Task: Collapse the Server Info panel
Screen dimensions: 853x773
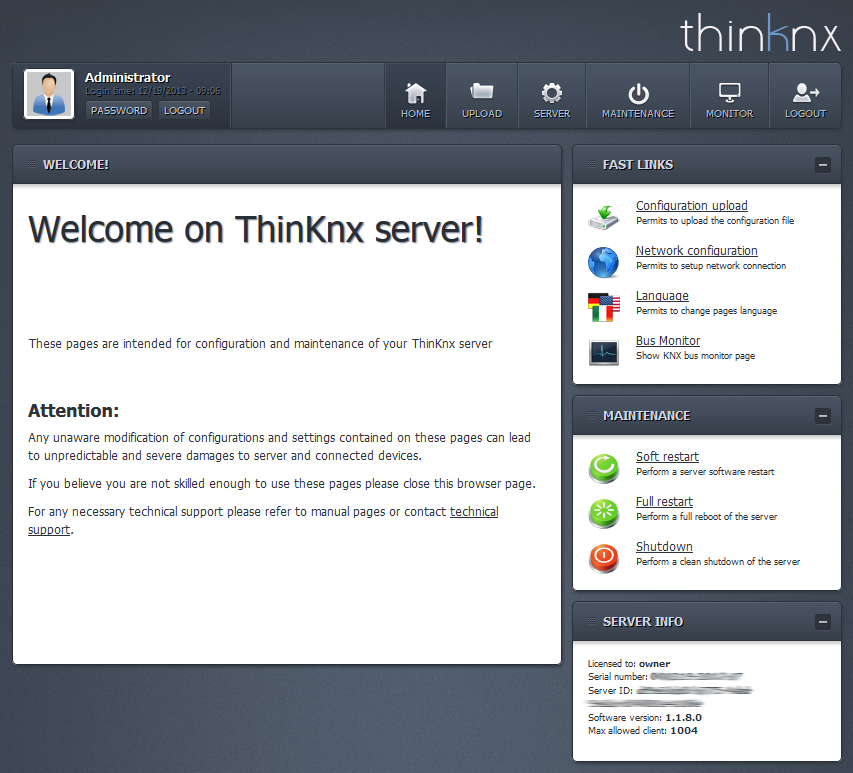Action: click(x=823, y=622)
